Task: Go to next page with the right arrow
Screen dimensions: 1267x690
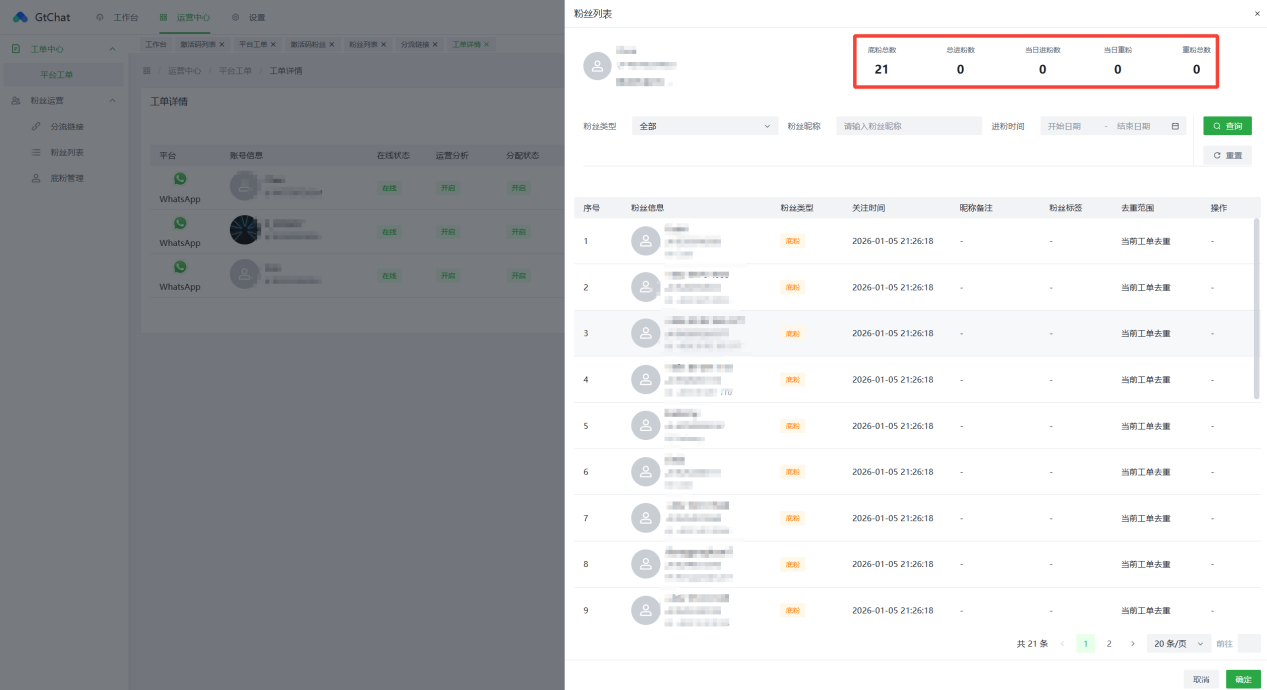Action: (x=1132, y=644)
